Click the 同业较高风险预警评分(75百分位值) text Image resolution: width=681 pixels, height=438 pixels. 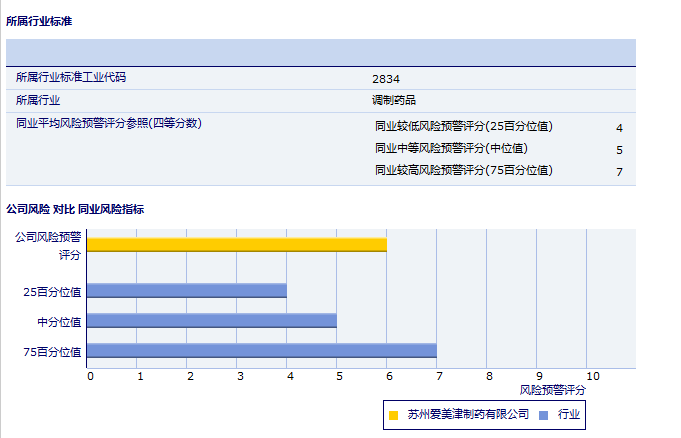tap(463, 170)
